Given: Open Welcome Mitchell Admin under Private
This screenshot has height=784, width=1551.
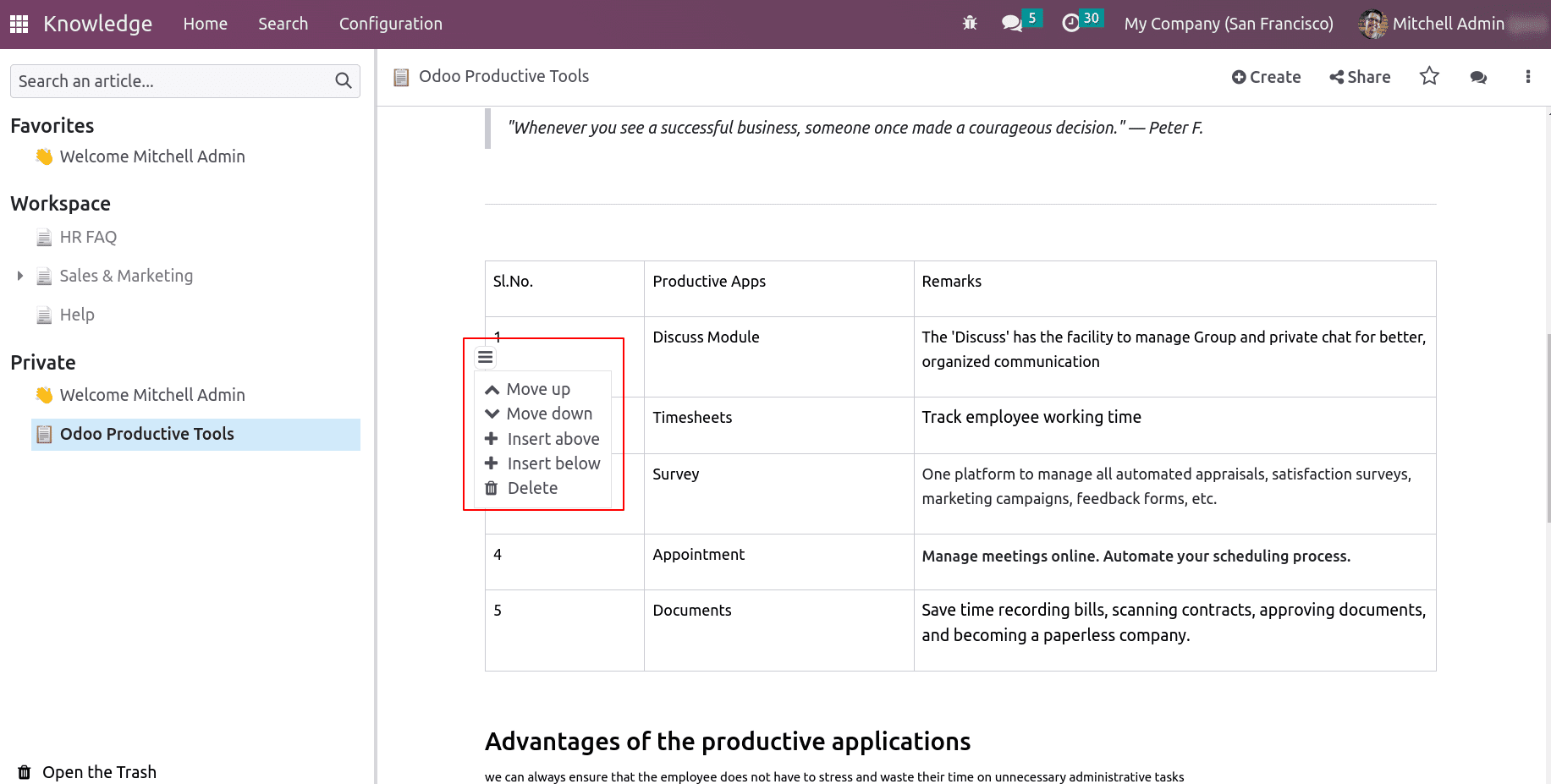Looking at the screenshot, I should point(152,395).
